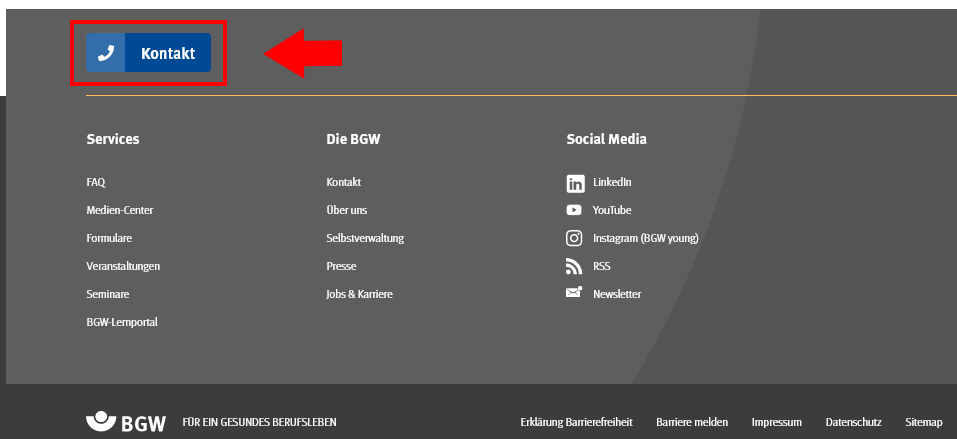Click the Die BGW heading
The width and height of the screenshot is (957, 439).
coord(353,139)
